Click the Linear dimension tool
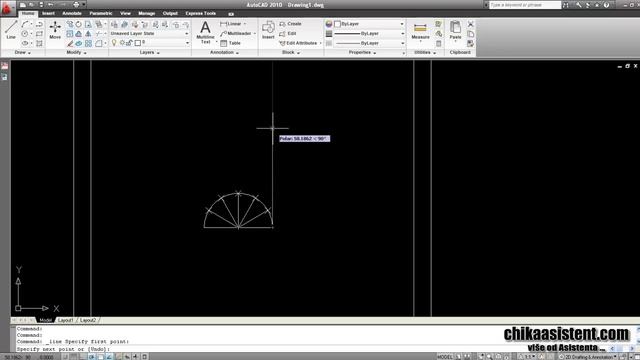This screenshot has height=360, width=640. click(x=233, y=24)
